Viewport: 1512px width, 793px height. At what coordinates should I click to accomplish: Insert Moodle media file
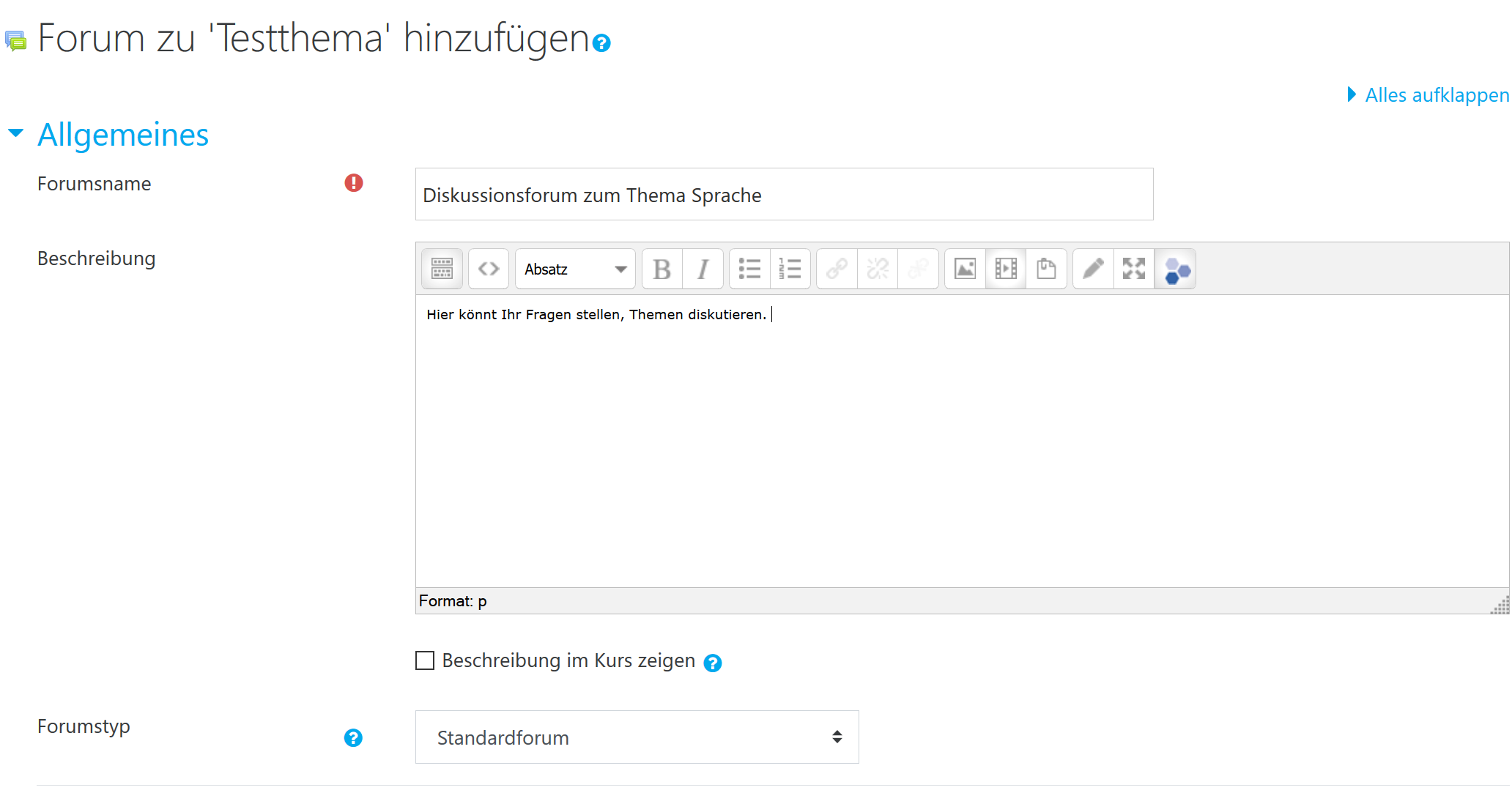(1006, 269)
